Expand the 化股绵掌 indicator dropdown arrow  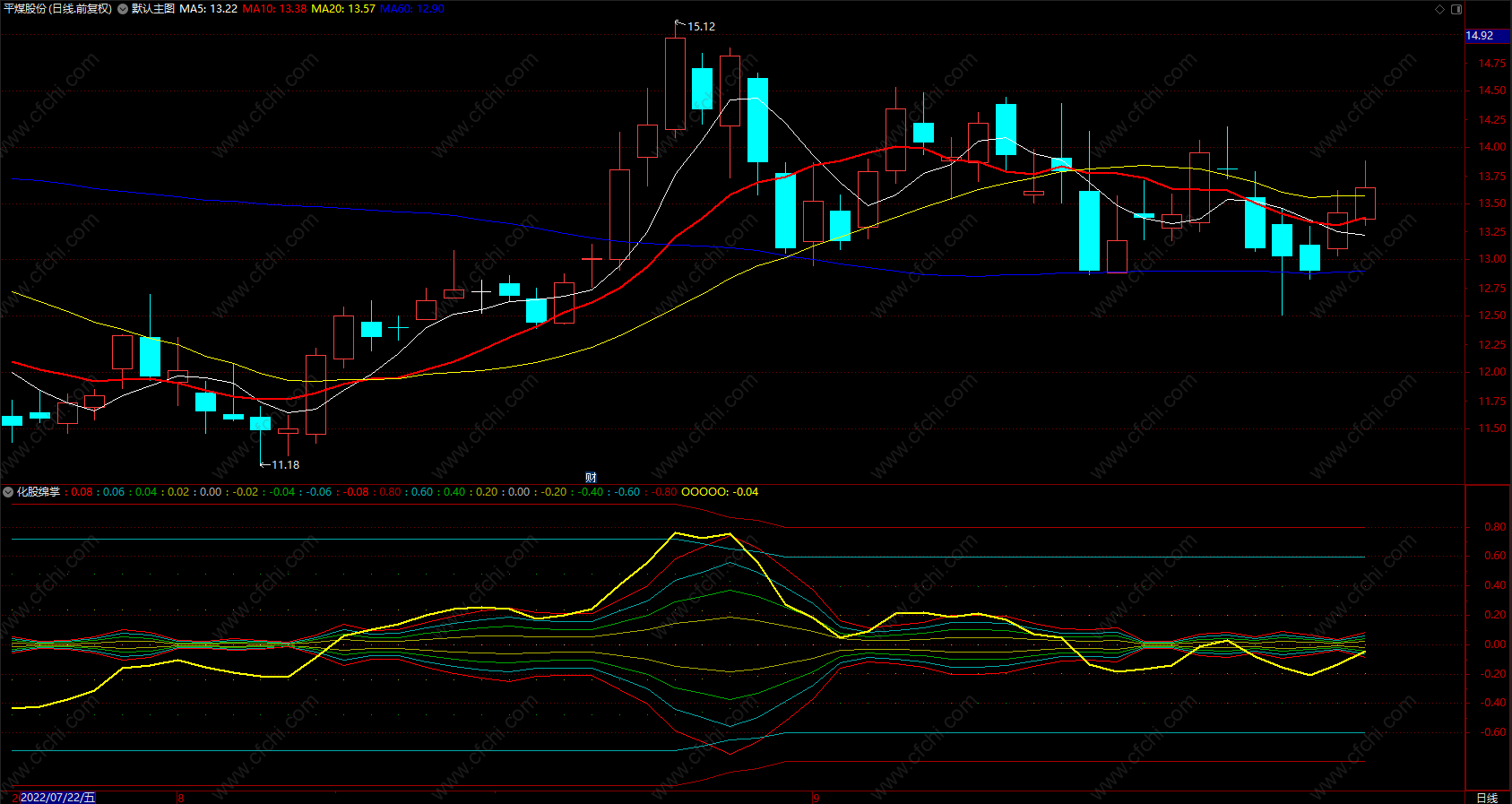click(8, 492)
